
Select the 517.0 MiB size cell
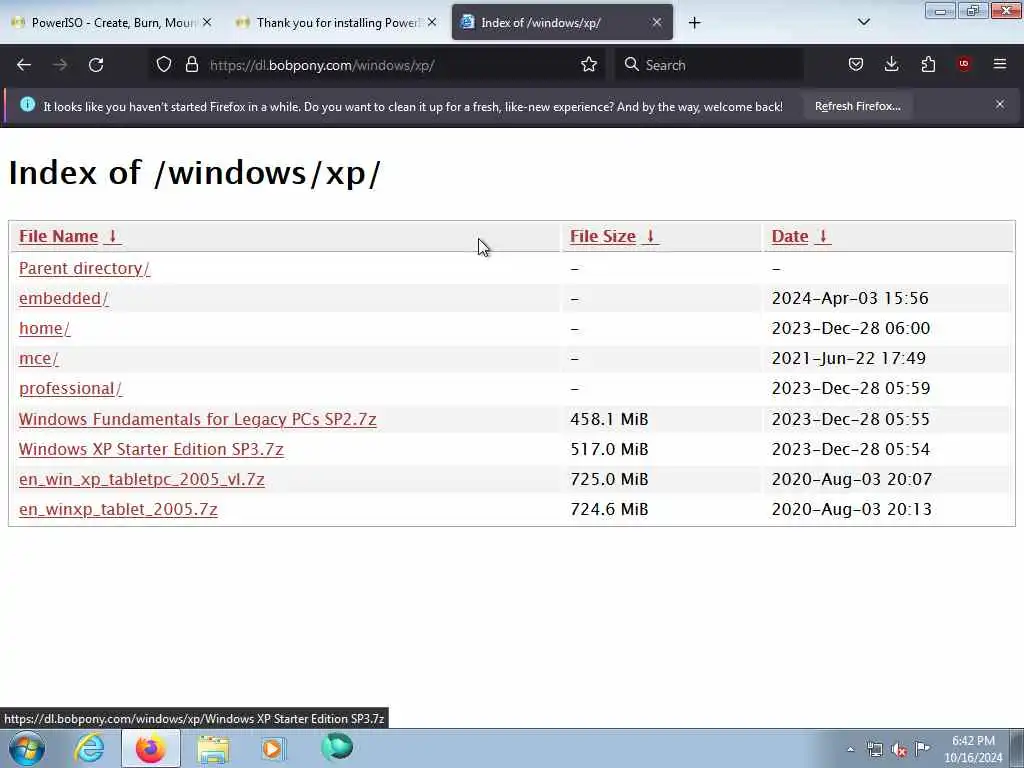609,449
